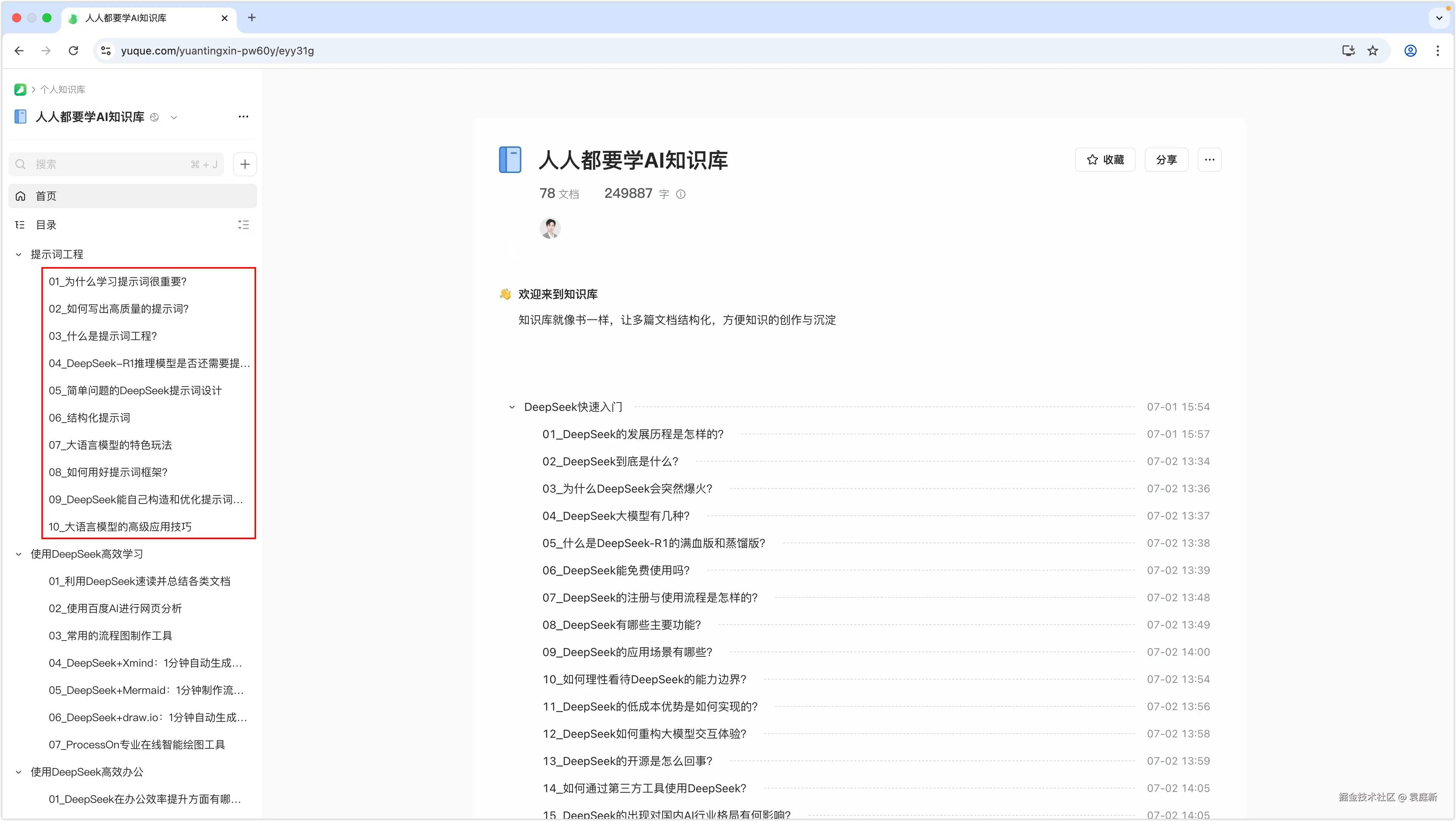Click the 收藏 favorite button
Viewport: 1456px width, 821px height.
pos(1105,159)
